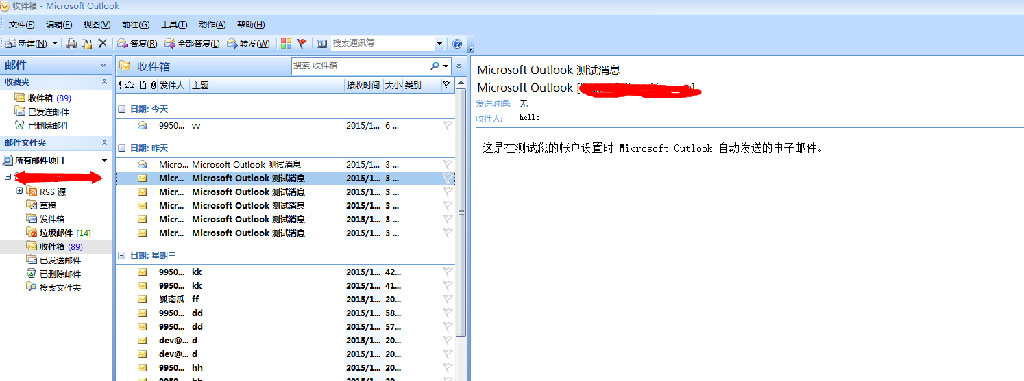
Task: Click the Delete X icon in toolbar
Action: 102,44
